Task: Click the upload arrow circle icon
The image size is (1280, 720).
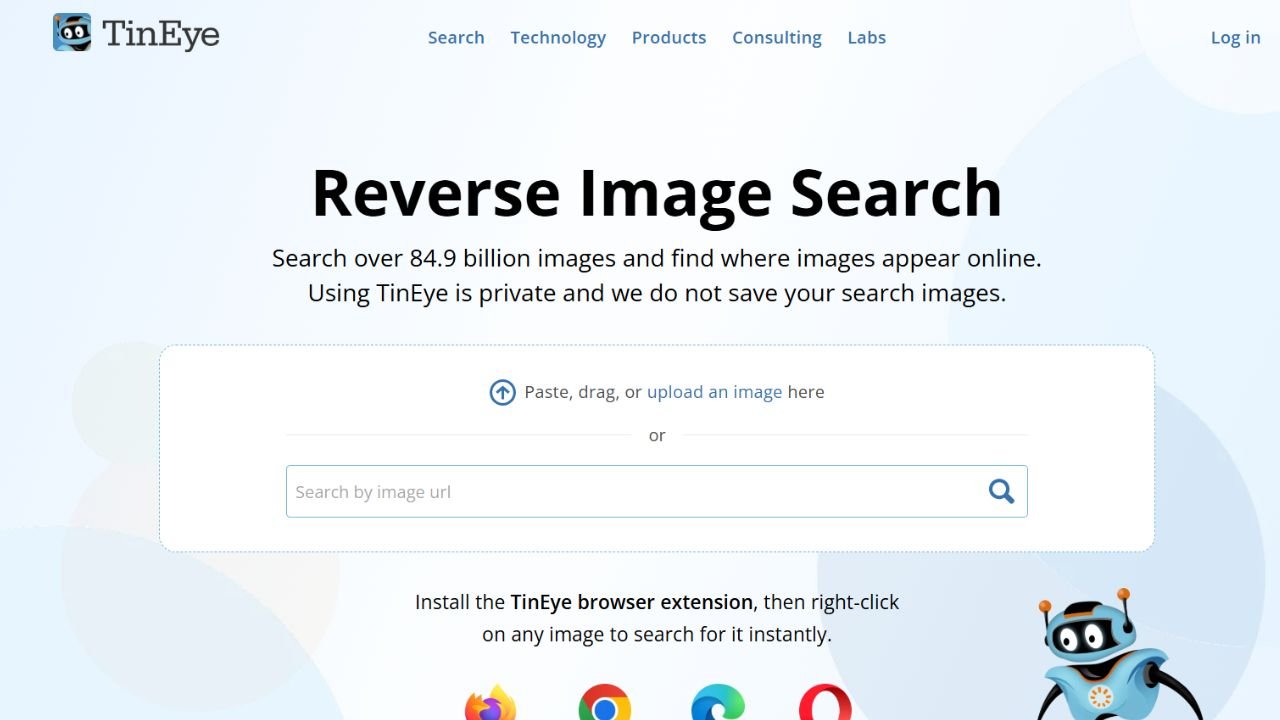Action: pyautogui.click(x=502, y=392)
